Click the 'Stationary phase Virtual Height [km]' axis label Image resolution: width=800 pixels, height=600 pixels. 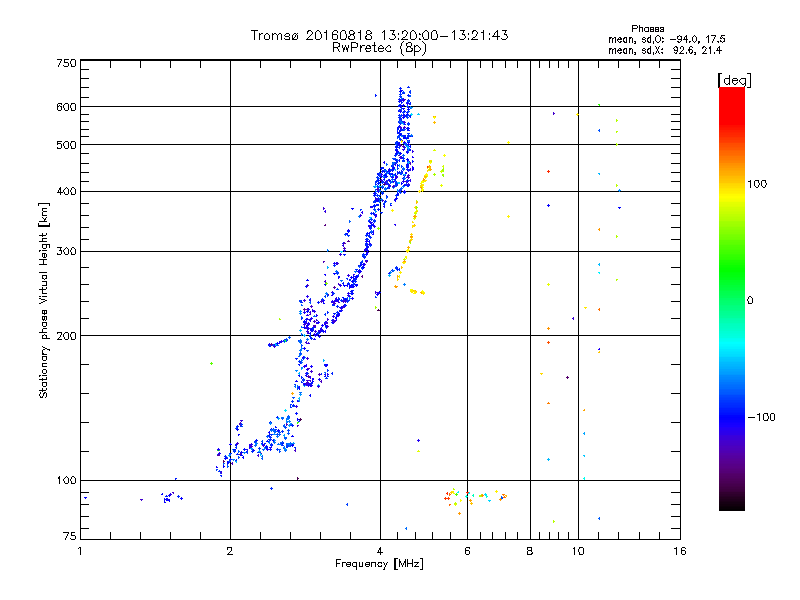[43, 300]
